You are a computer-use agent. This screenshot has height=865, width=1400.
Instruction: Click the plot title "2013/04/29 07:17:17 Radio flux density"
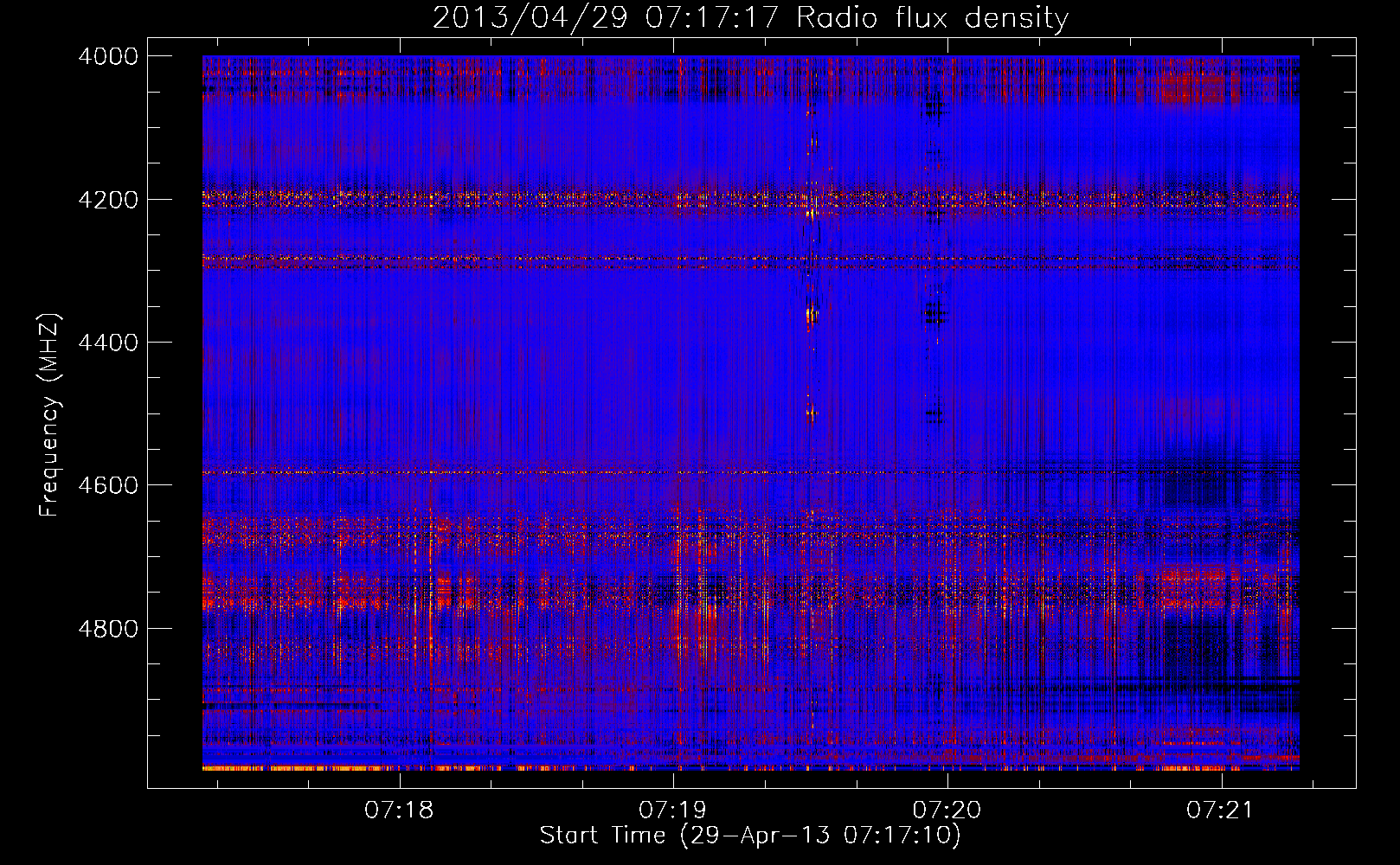click(750, 18)
